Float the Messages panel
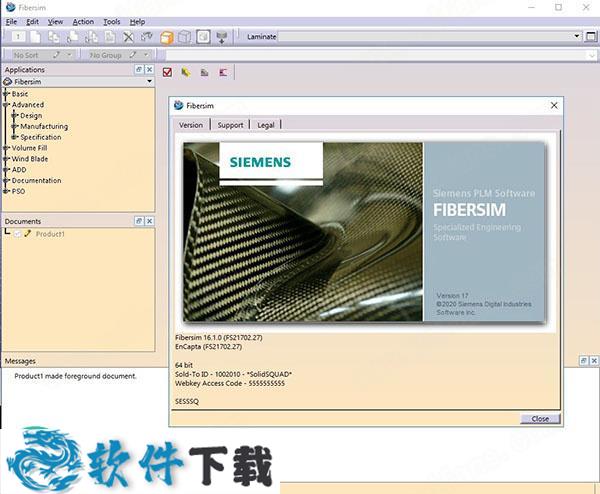 click(584, 360)
